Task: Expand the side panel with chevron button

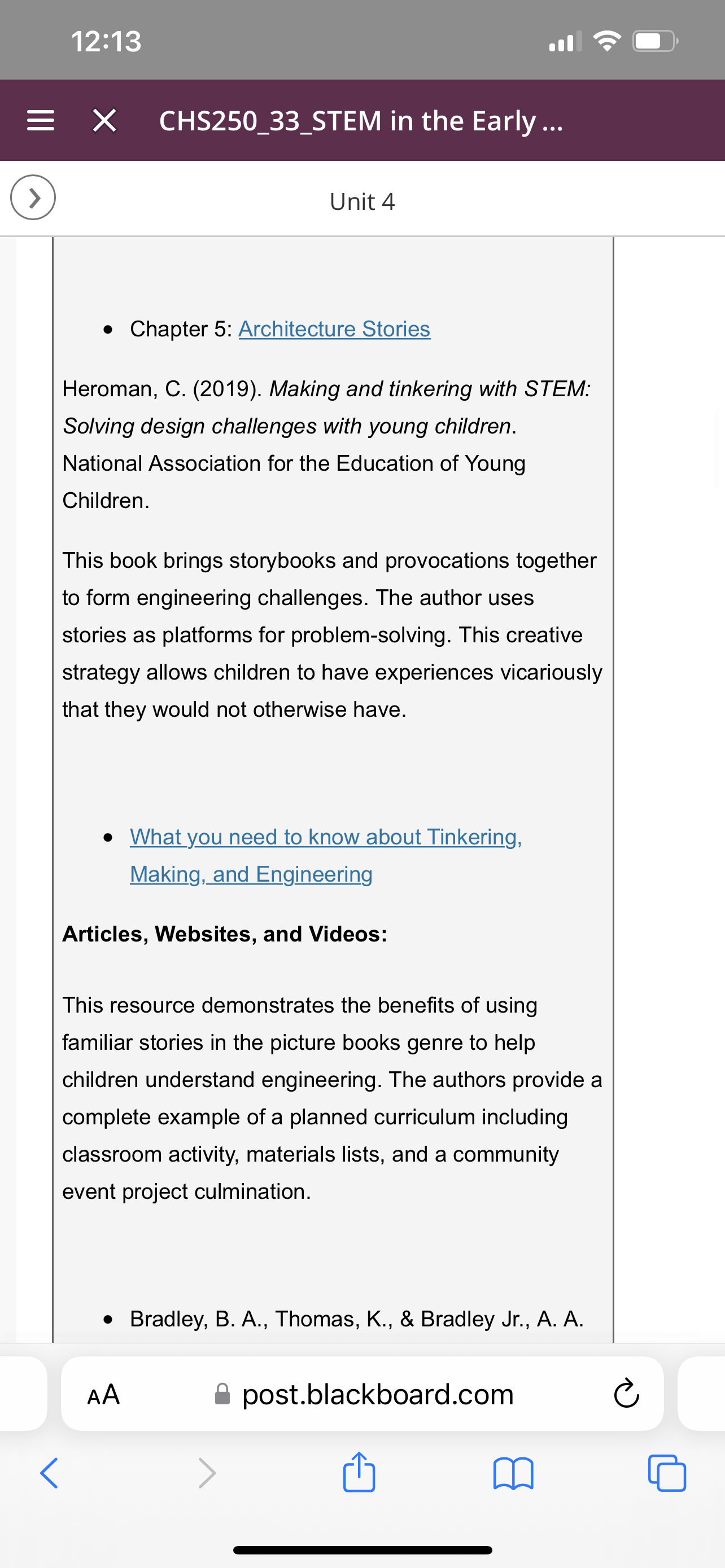Action: (33, 197)
